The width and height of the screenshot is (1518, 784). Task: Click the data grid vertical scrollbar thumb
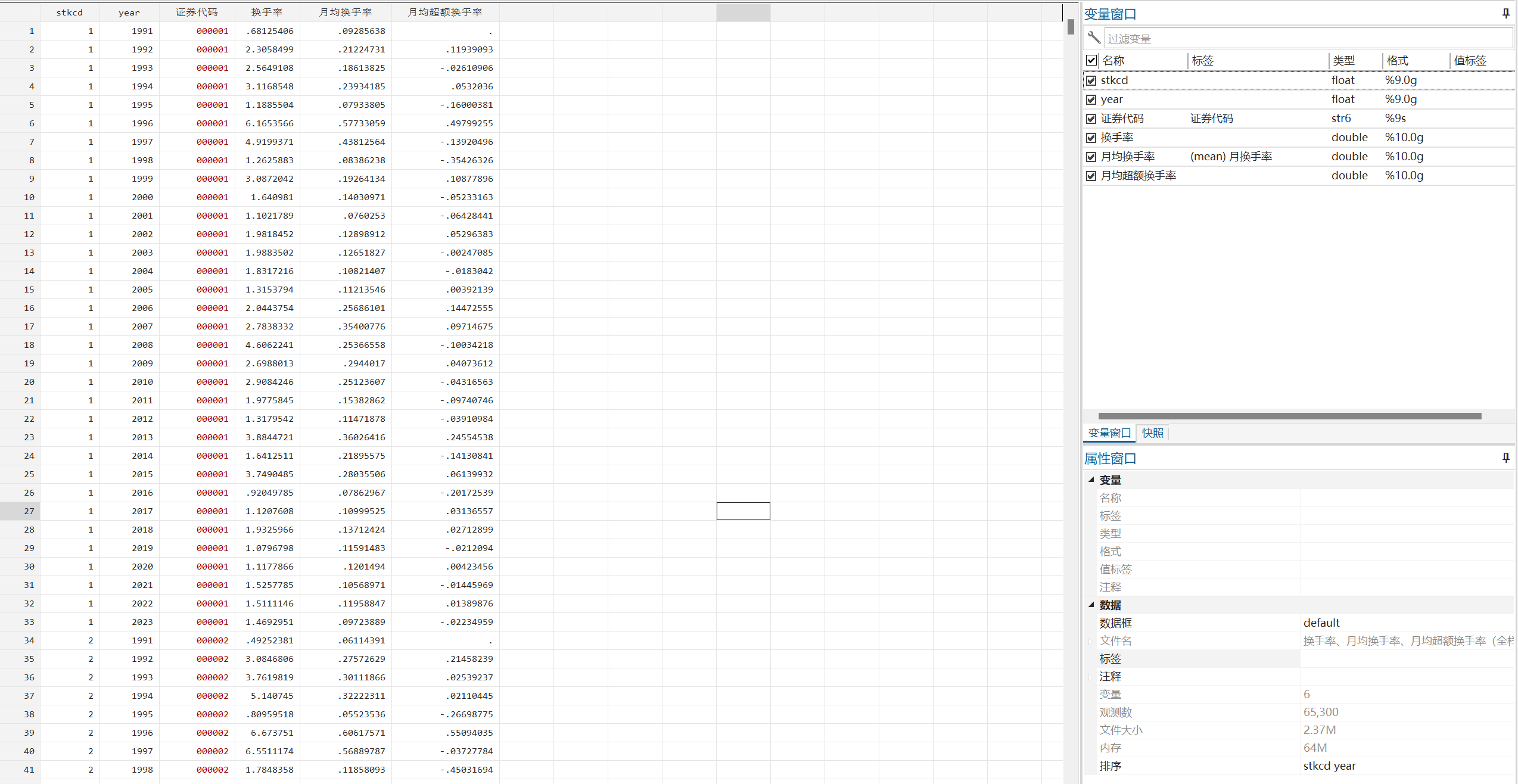[x=1071, y=27]
